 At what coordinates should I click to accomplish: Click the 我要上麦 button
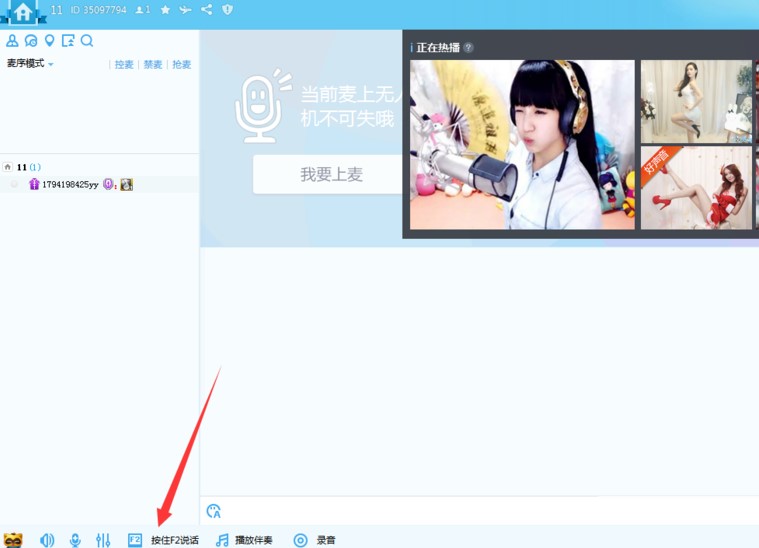click(x=328, y=174)
